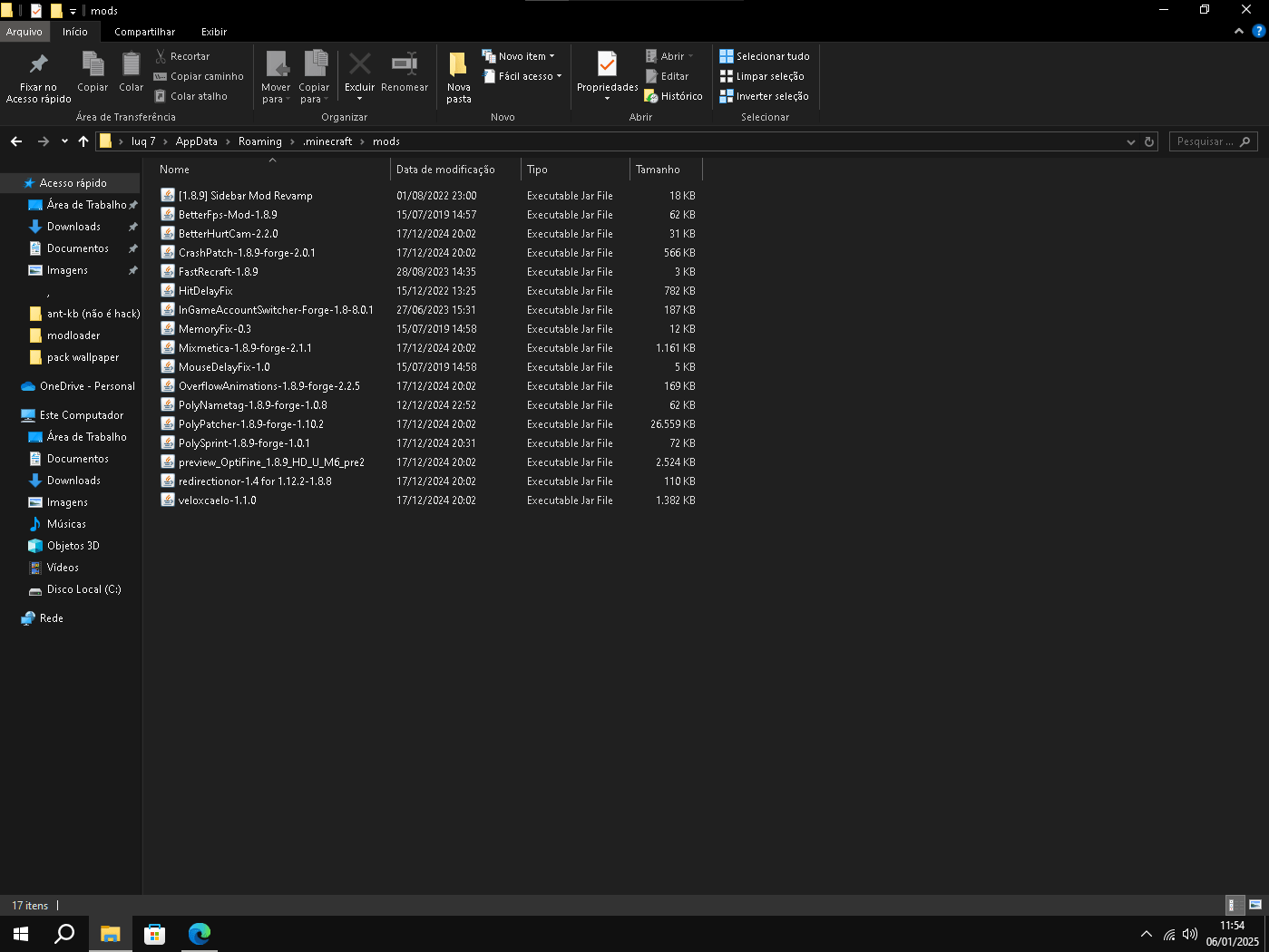This screenshot has width=1269, height=952.
Task: Open Windows Start menu
Action: [21, 933]
